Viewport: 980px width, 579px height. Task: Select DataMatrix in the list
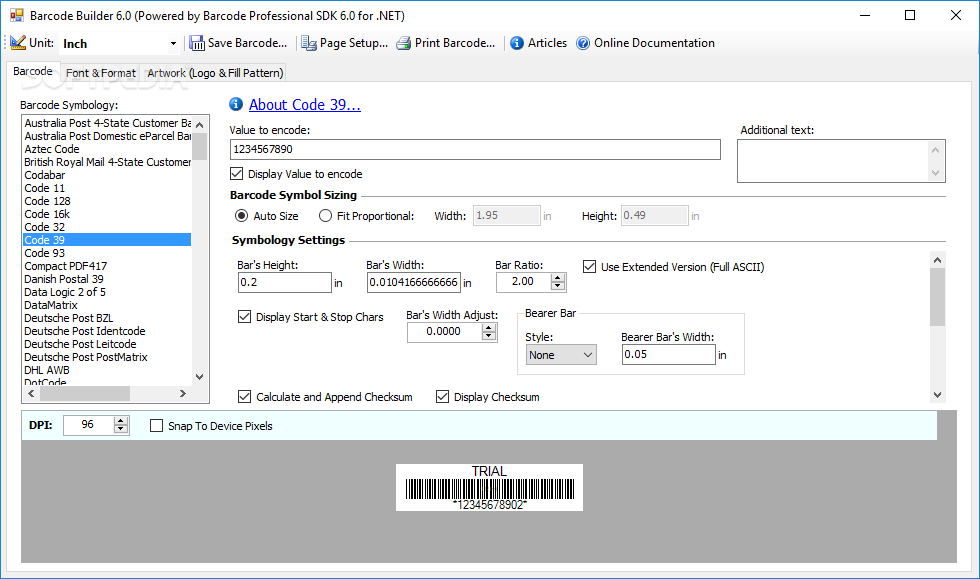[51, 305]
